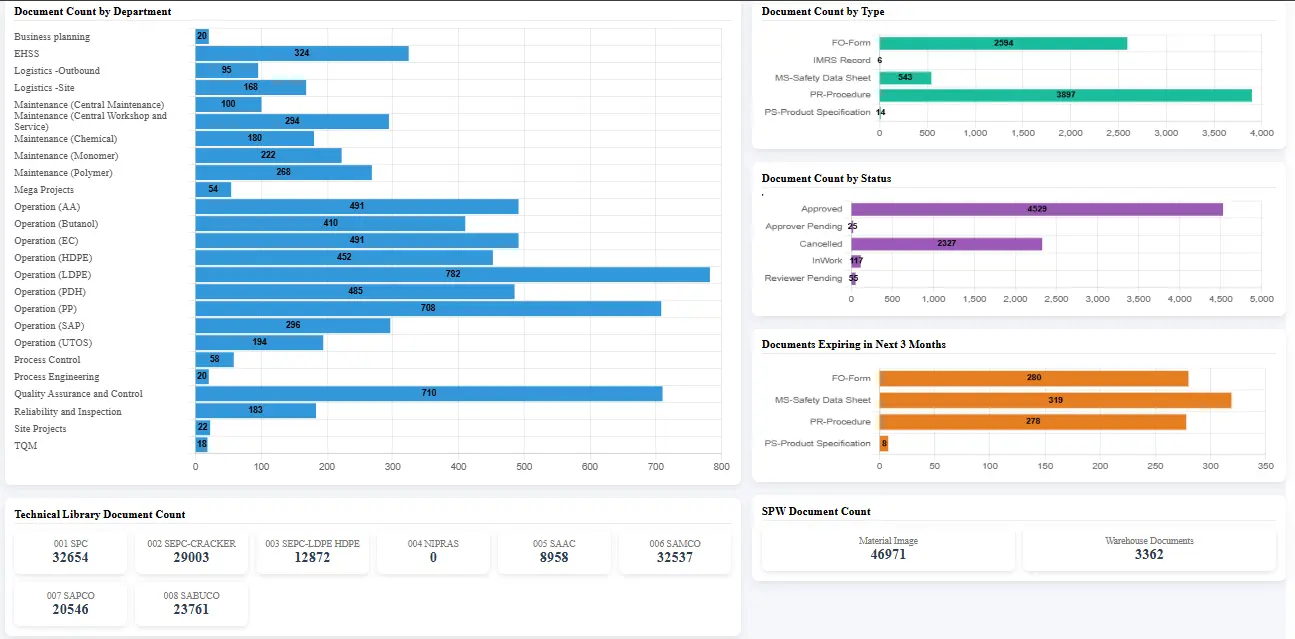Click the EHSS department bar
The height and width of the screenshot is (639, 1295).
point(302,53)
